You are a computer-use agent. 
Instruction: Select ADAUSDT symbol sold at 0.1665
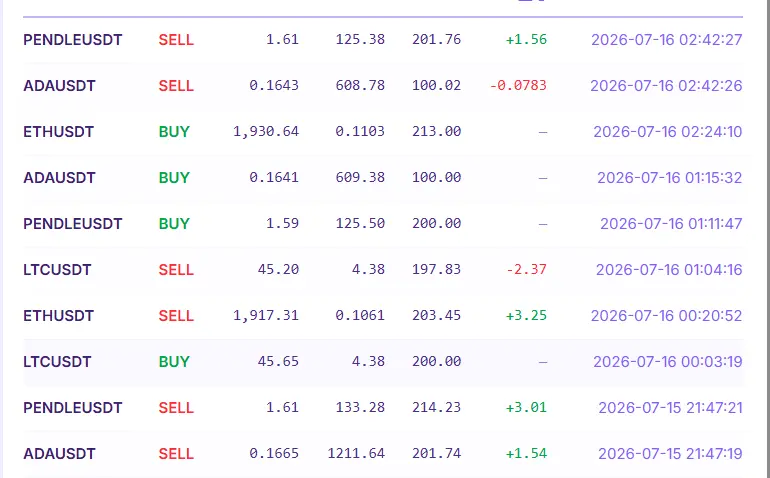point(59,453)
